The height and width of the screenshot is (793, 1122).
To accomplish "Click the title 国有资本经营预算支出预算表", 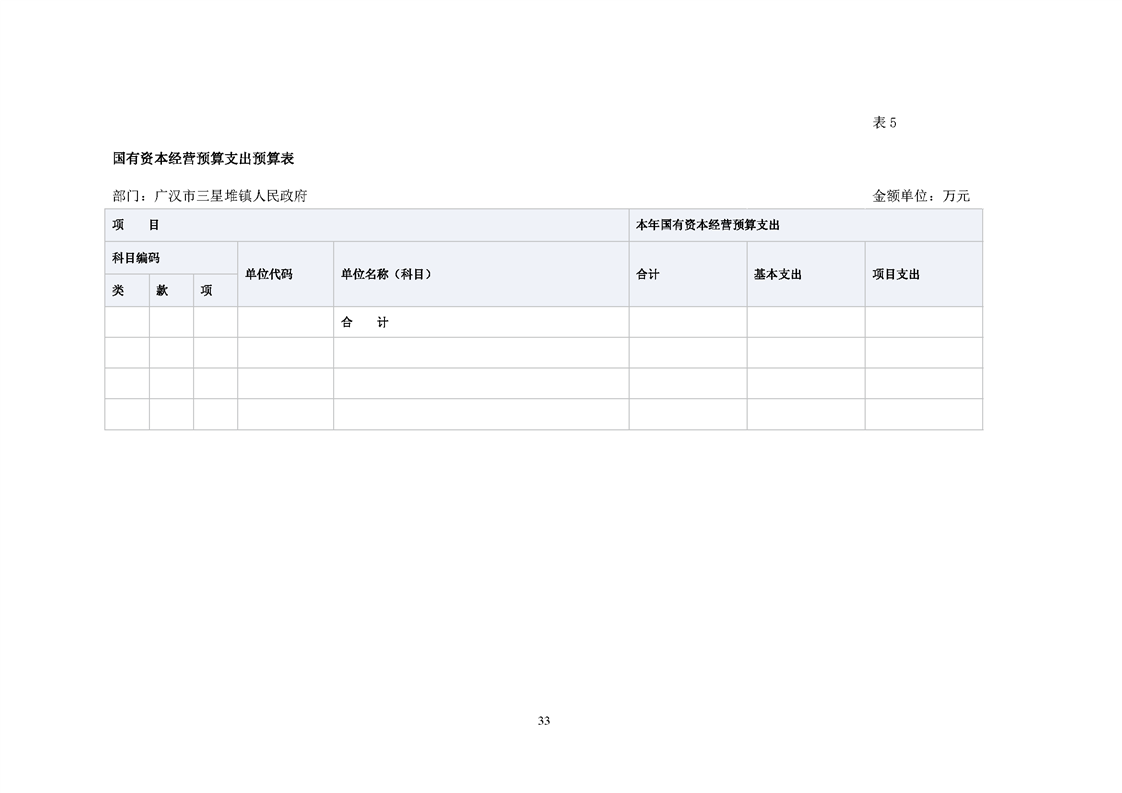I will [203, 159].
